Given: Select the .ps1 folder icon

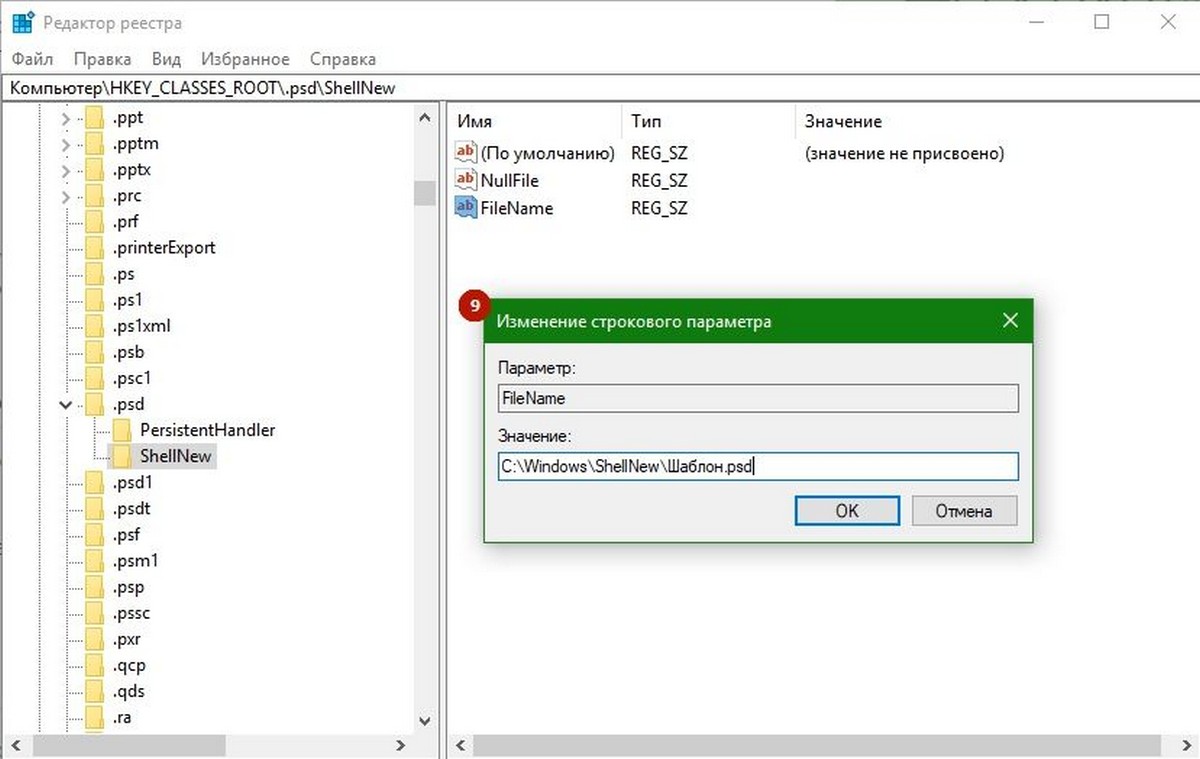Looking at the screenshot, I should click(95, 300).
